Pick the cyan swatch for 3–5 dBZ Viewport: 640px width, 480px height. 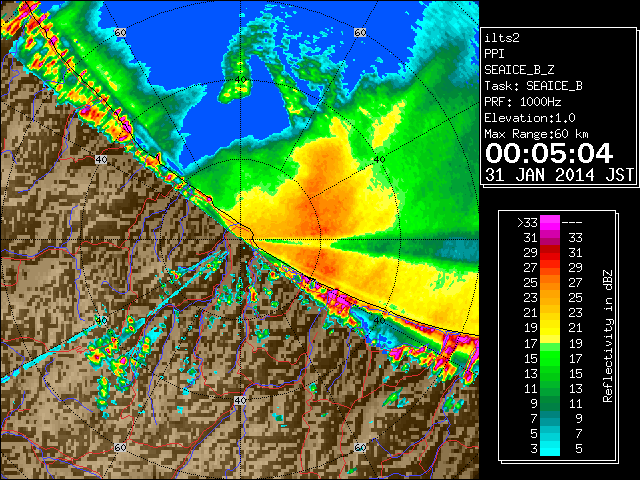(x=550, y=448)
